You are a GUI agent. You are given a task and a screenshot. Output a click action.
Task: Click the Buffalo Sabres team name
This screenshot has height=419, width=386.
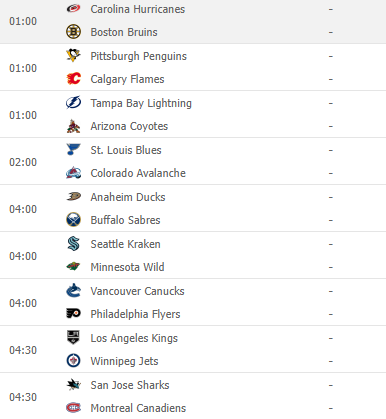click(125, 220)
